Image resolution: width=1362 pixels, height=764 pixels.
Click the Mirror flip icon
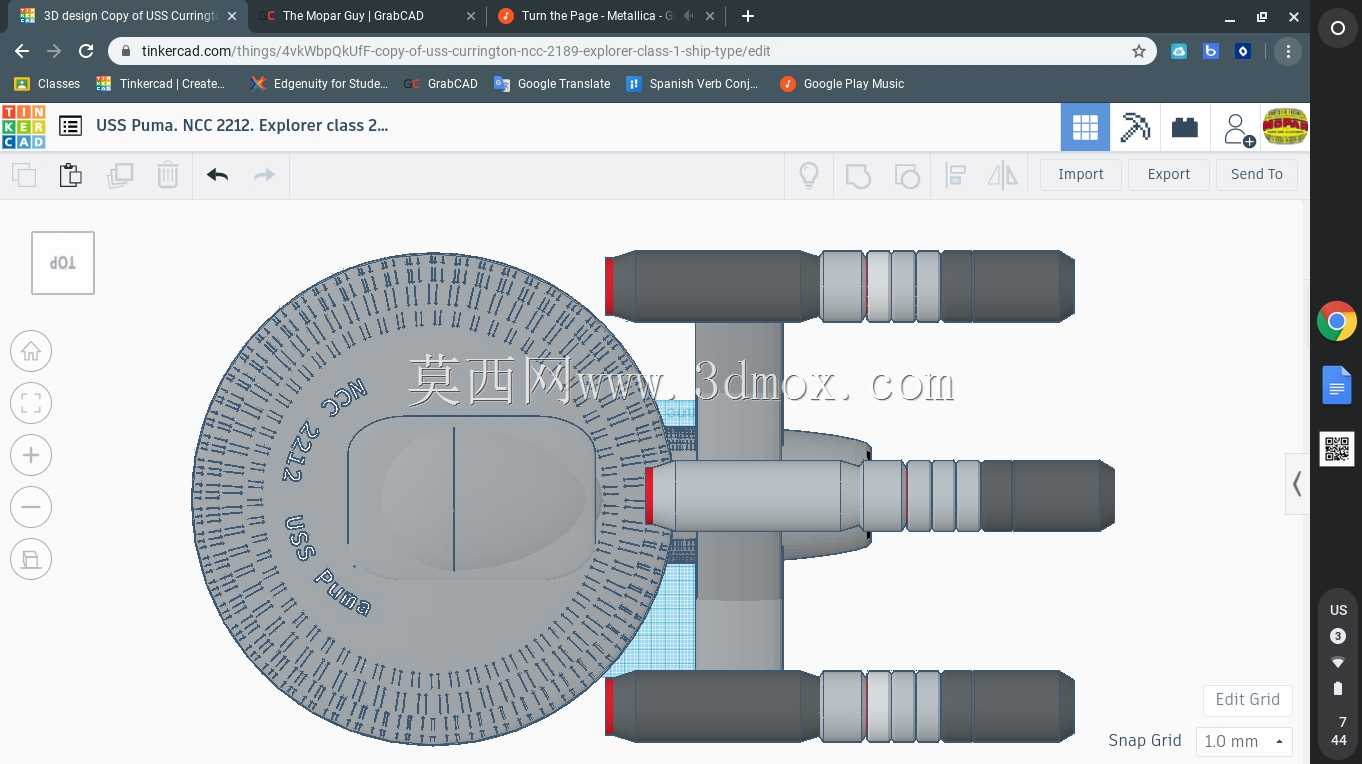coord(1002,176)
